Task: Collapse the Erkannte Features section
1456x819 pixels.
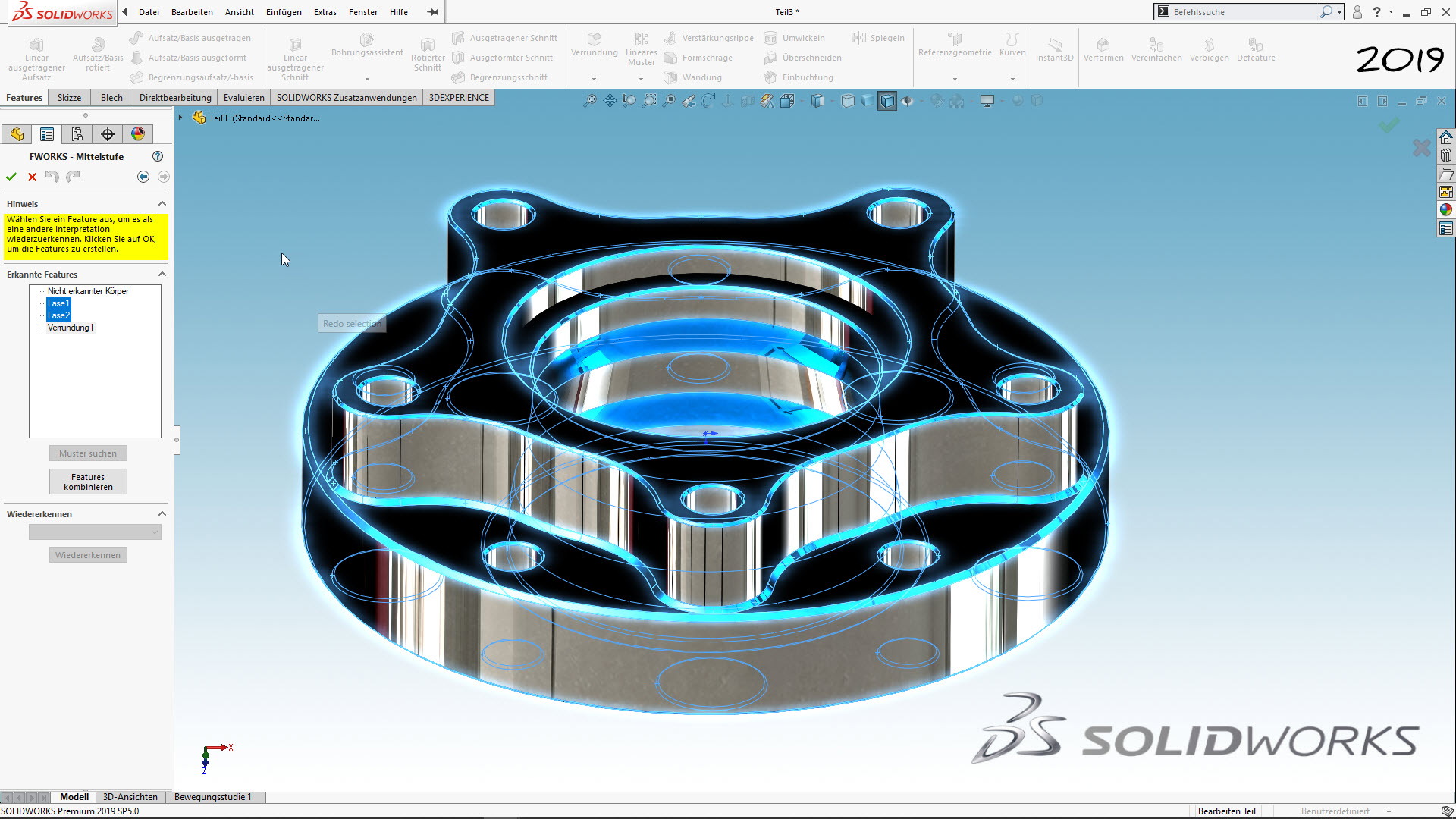Action: click(162, 275)
